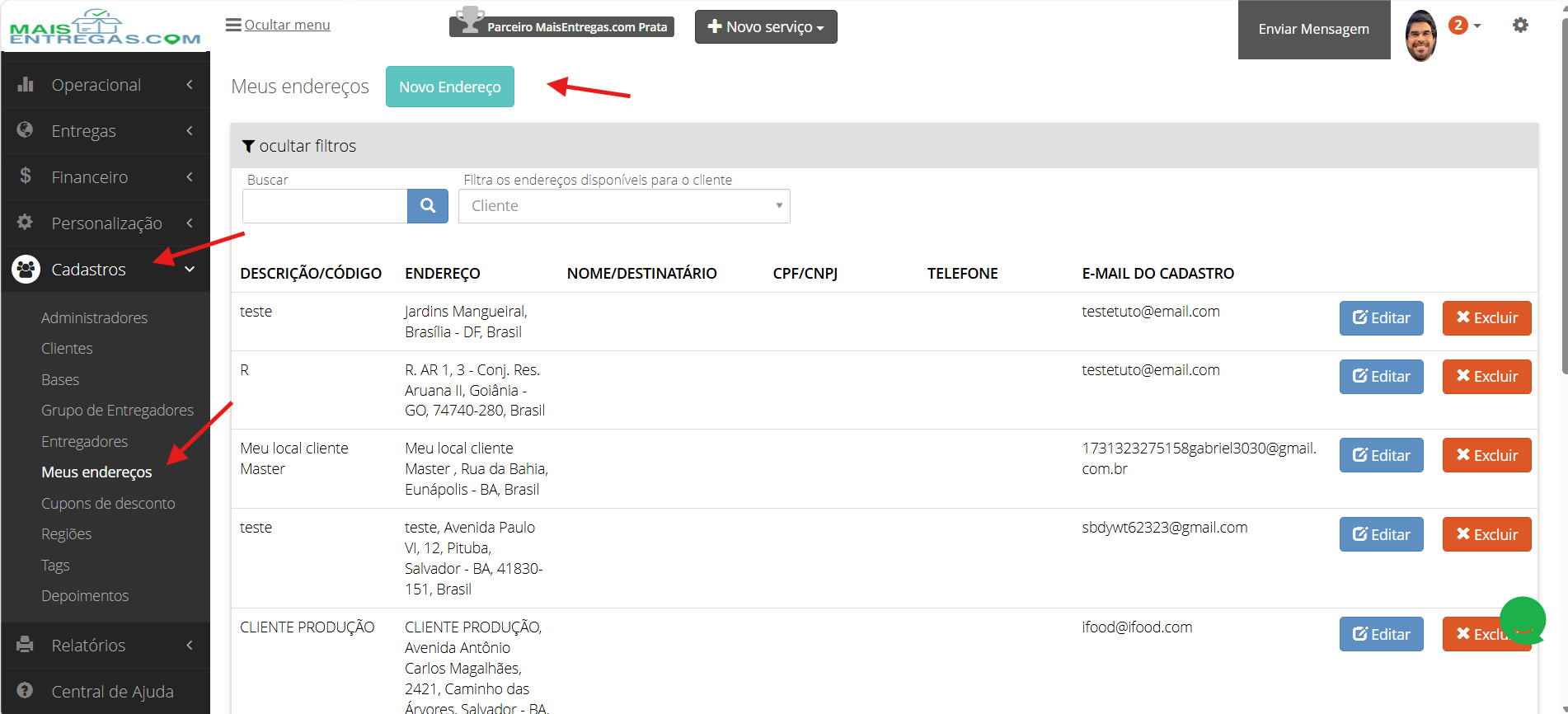Edit the CLIENTE PRODUÇÃO address row
The image size is (1568, 714).
tap(1382, 634)
